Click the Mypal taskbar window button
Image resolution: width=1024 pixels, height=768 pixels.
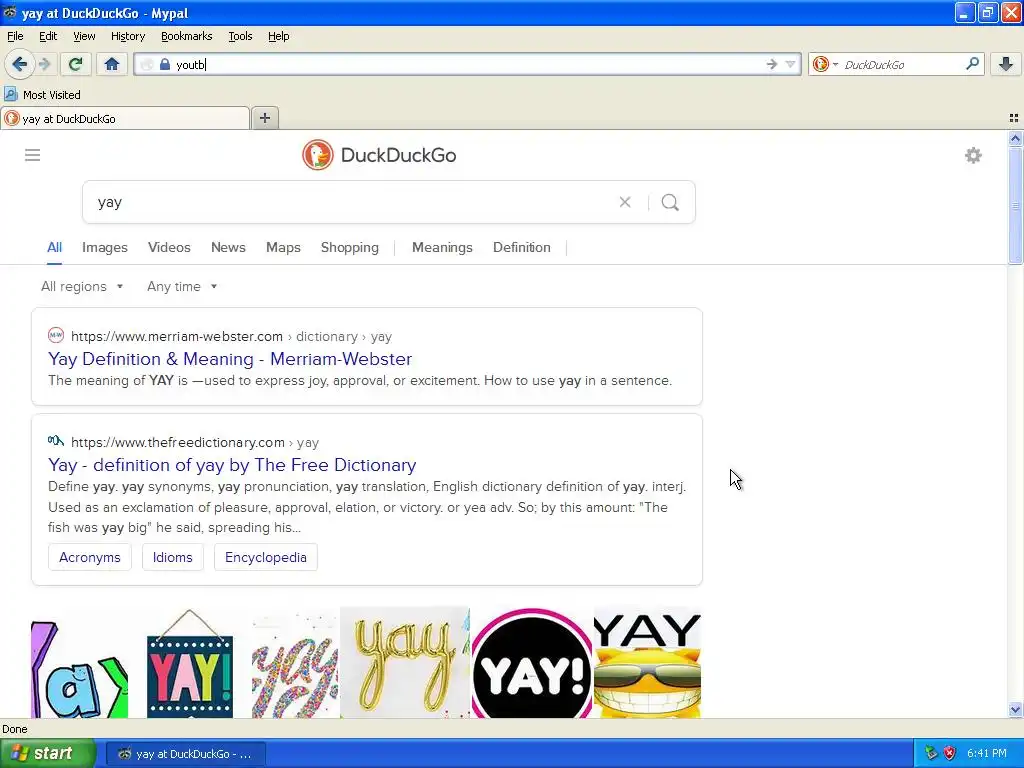(185, 754)
